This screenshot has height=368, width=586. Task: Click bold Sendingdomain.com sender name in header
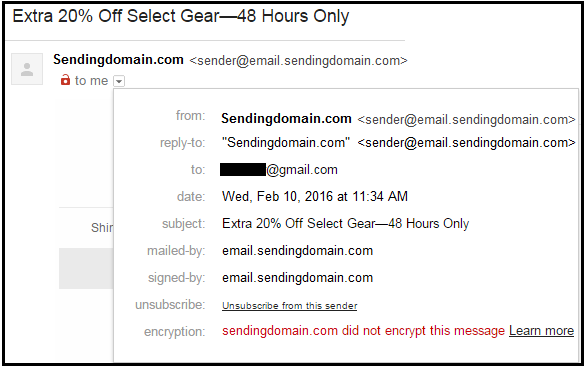coord(118,60)
